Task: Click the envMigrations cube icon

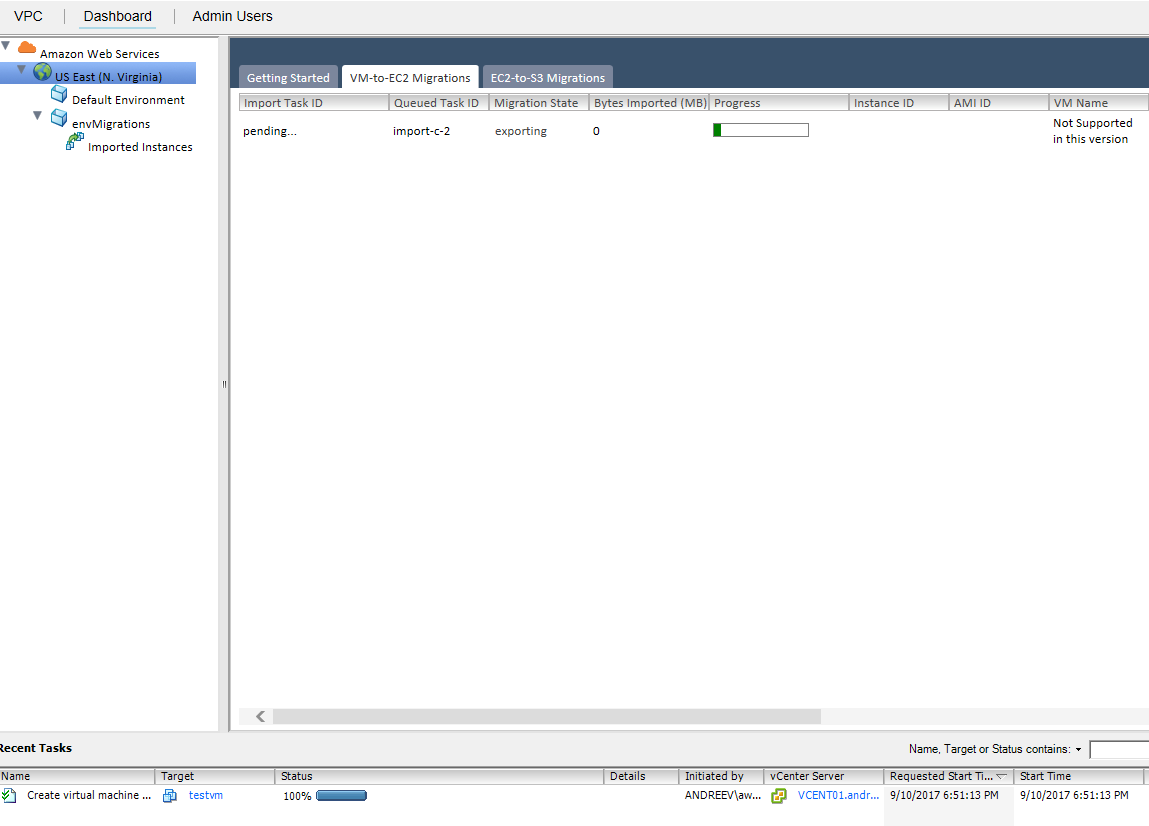Action: pyautogui.click(x=59, y=118)
